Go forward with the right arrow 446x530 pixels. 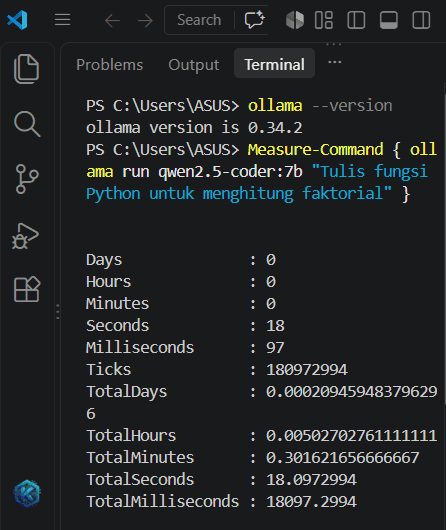(145, 21)
